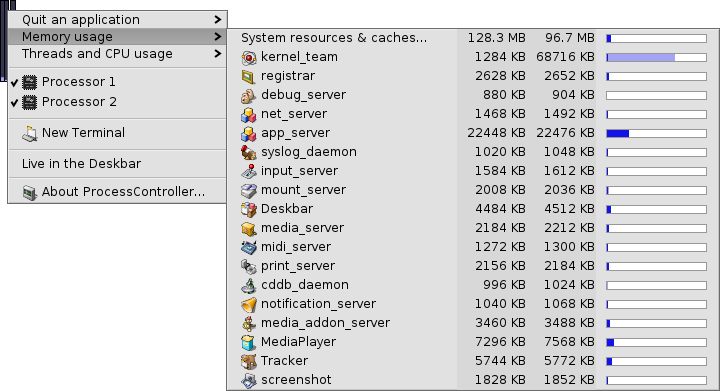Select the net_server row label
The height and width of the screenshot is (391, 720).
coord(294,114)
